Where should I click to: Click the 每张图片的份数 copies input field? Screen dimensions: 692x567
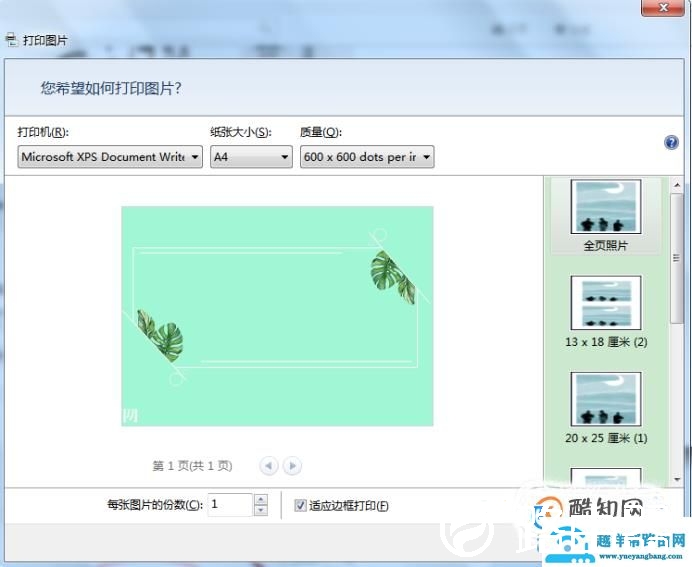[x=230, y=505]
